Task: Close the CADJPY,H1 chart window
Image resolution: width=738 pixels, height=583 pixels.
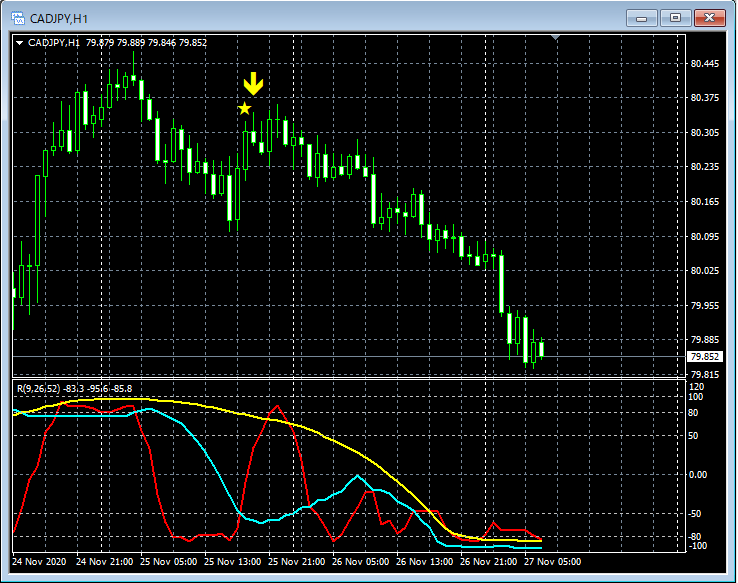Action: (x=711, y=17)
